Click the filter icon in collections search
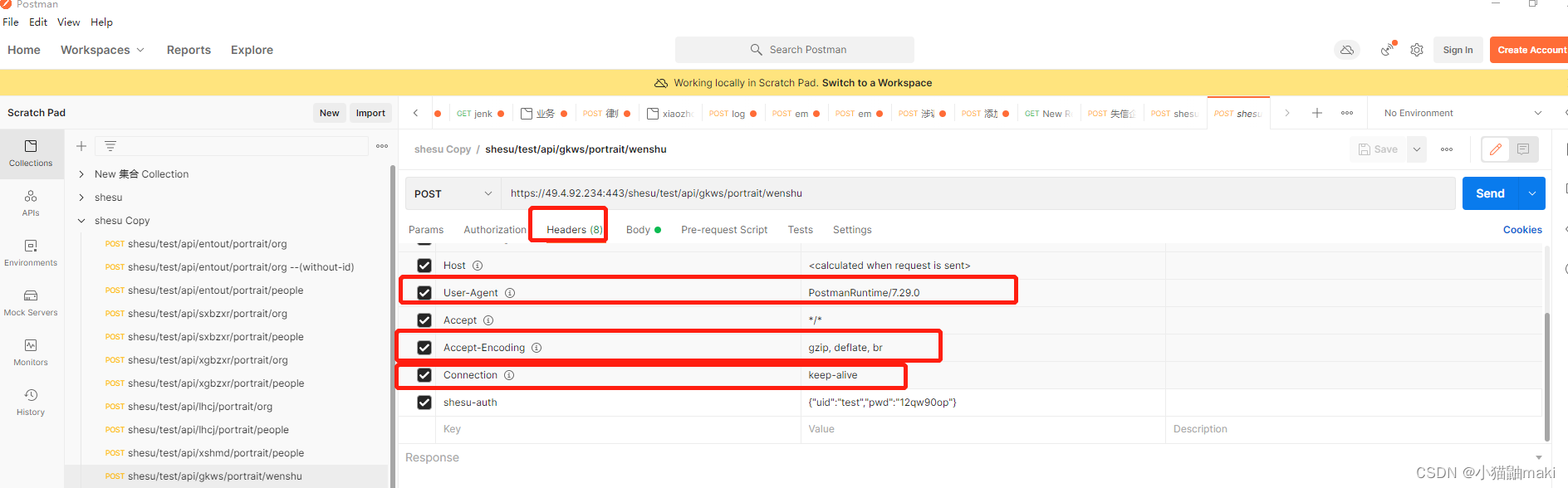This screenshot has height=488, width=1568. tap(110, 146)
